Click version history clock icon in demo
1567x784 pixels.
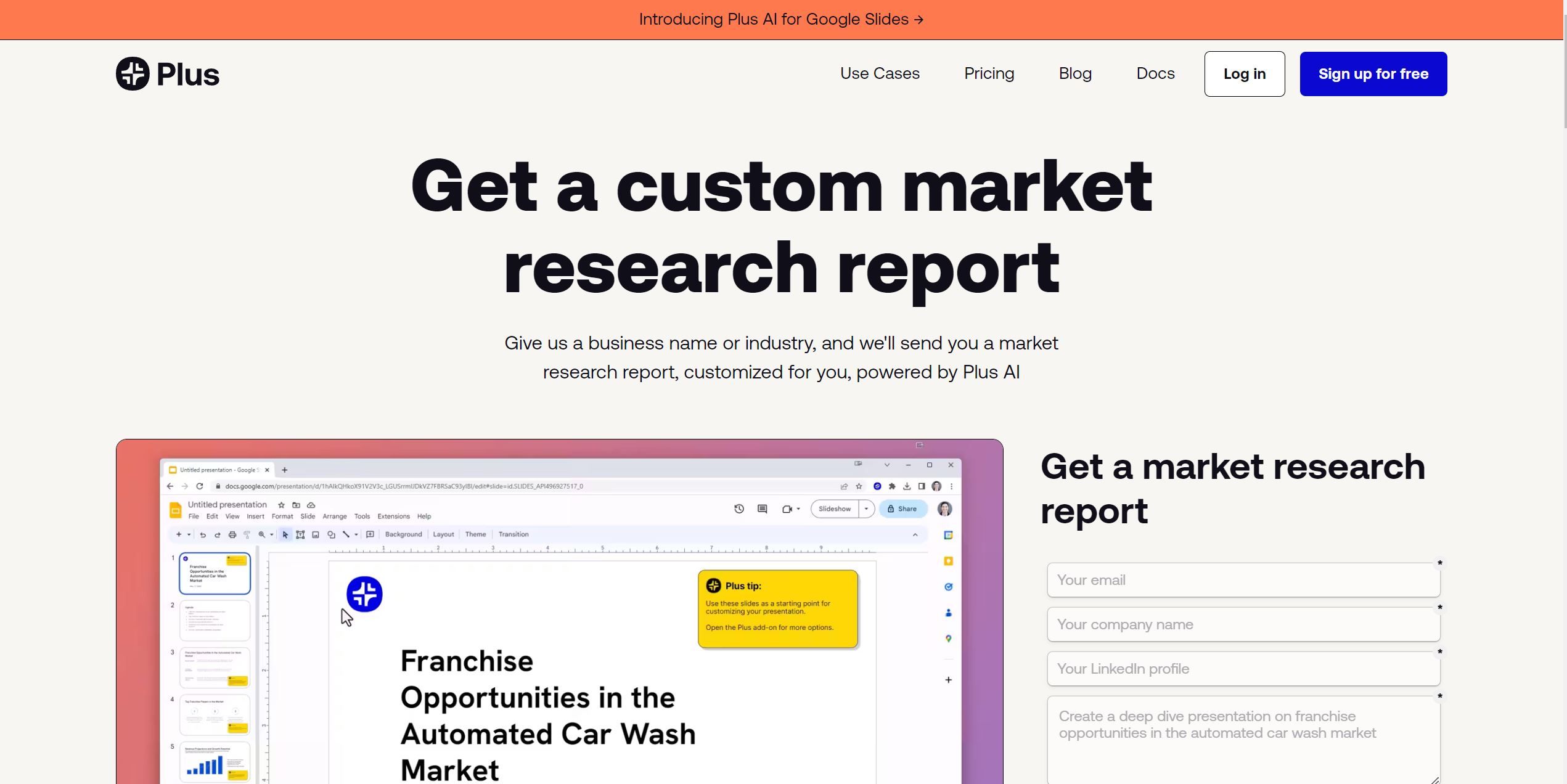[x=738, y=508]
